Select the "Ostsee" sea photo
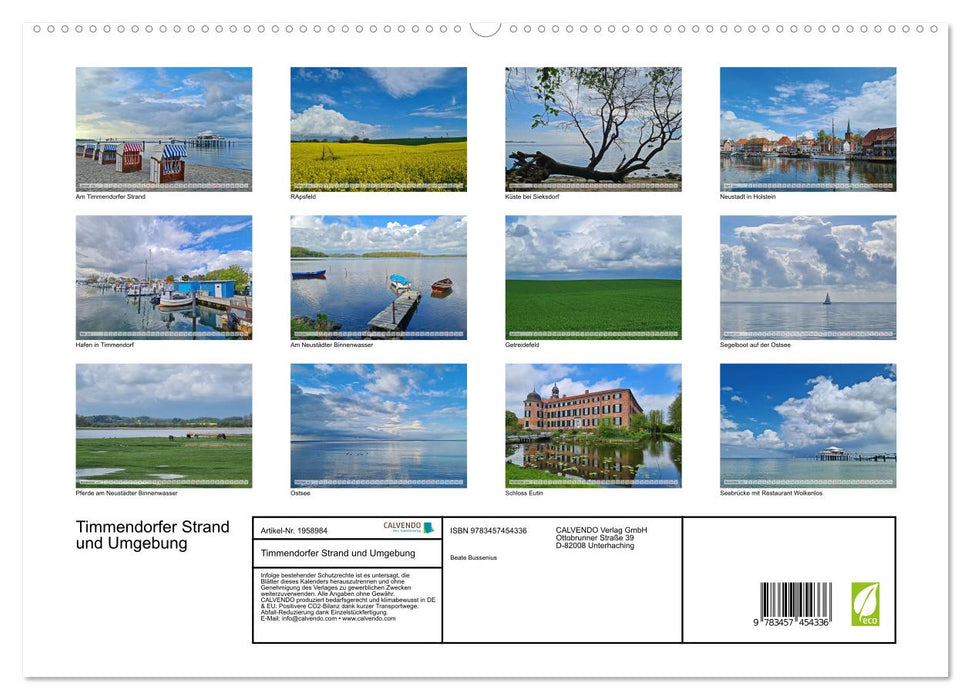Viewport: 971px width, 700px height. point(378,425)
